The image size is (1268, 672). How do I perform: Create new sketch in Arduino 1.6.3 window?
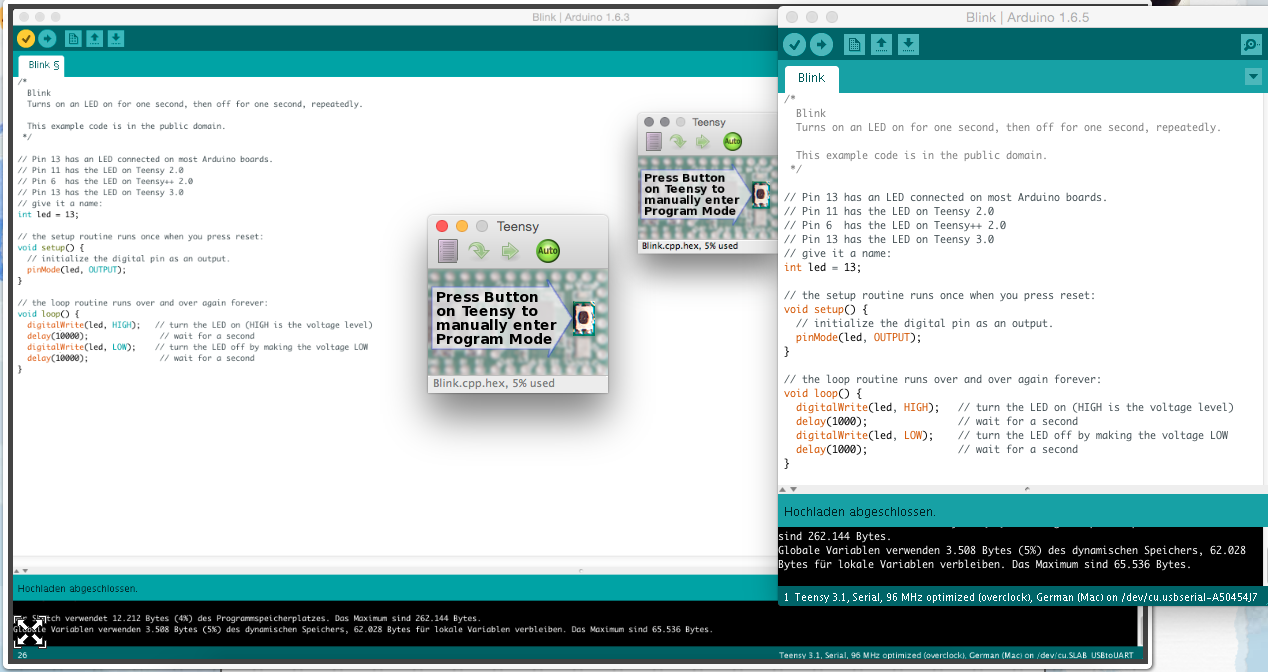tap(73, 38)
